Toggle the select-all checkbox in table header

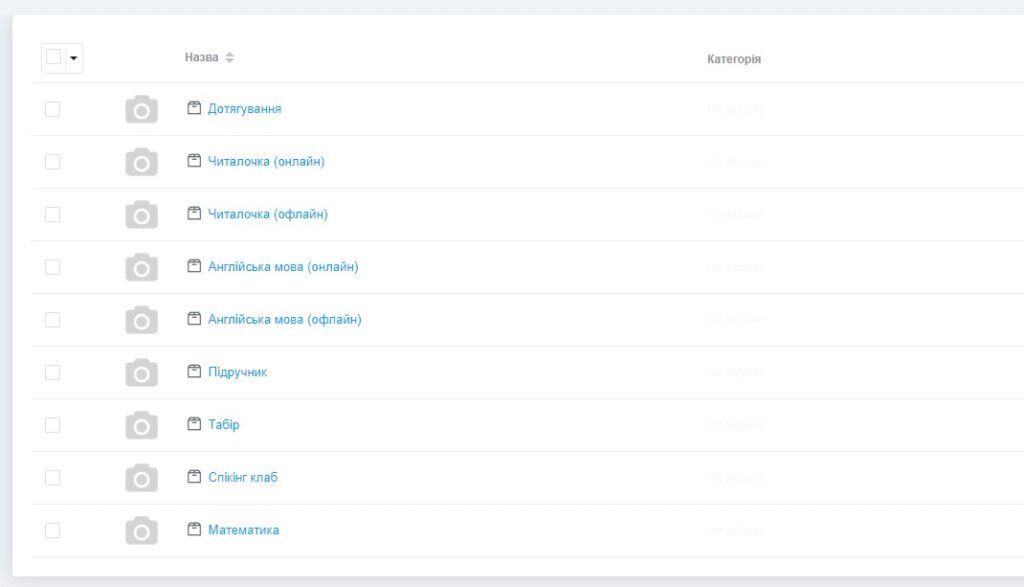(54, 57)
